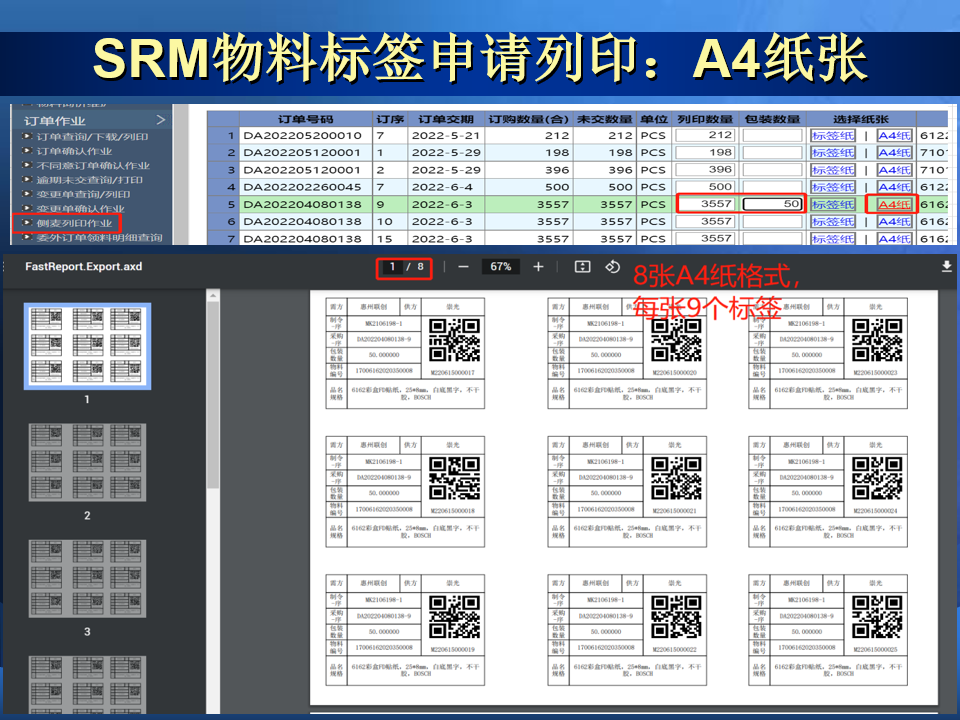Open 不同意订单确认作业 in the side menu
Screen dimensions: 960x720
(x=93, y=165)
